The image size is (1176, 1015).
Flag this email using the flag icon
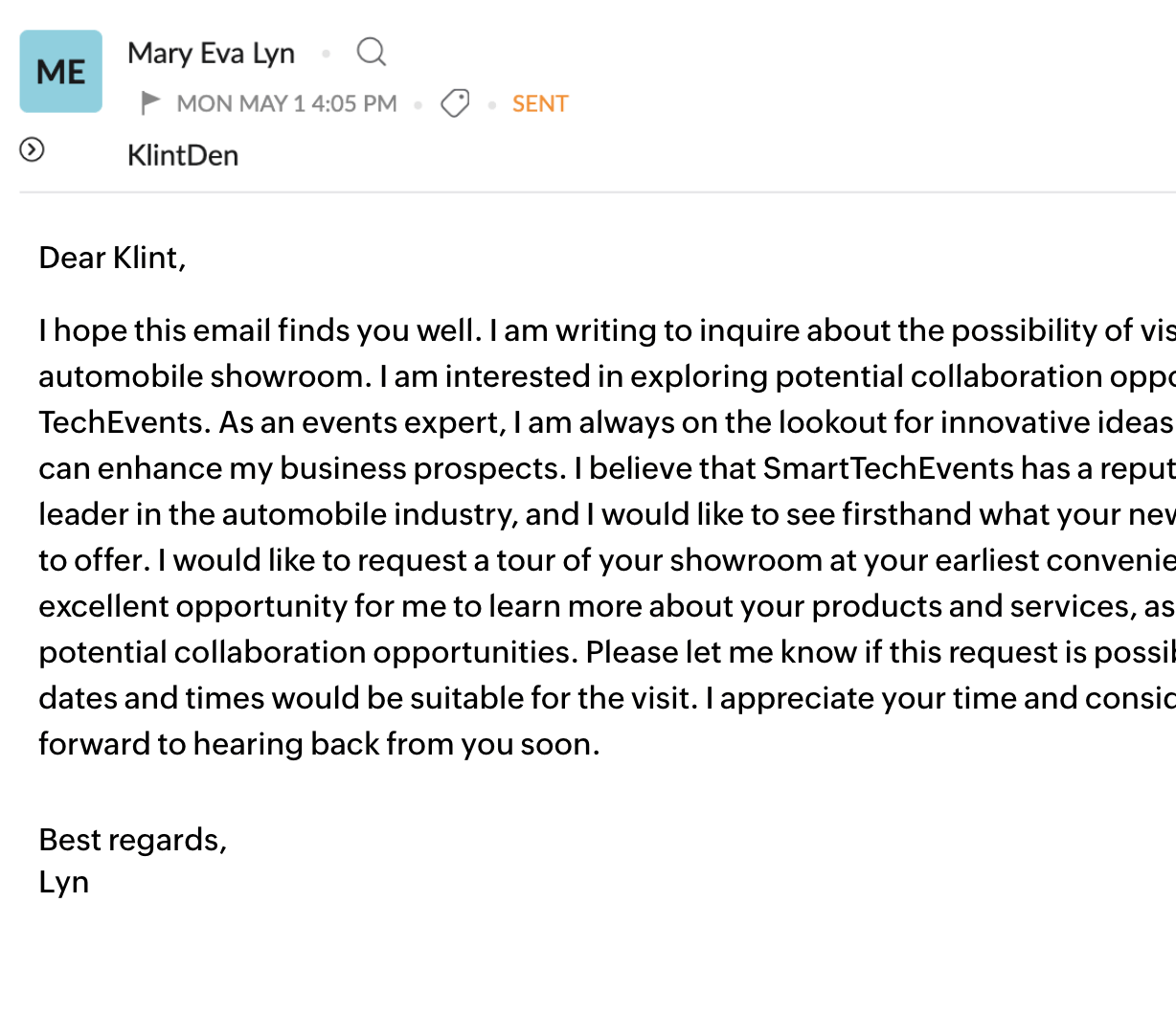(x=150, y=102)
